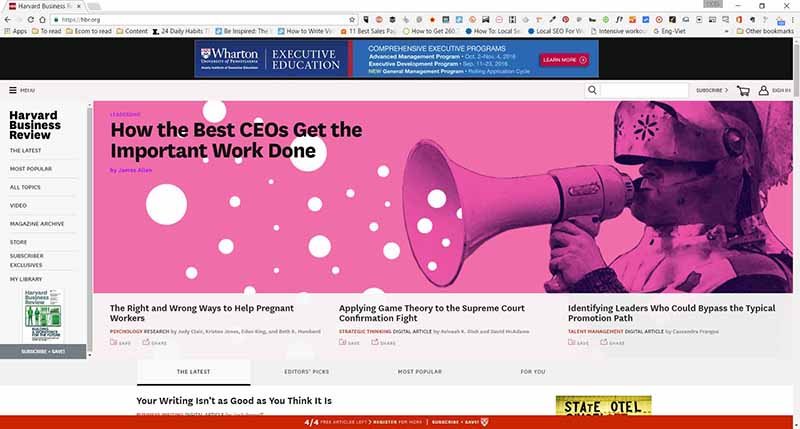Open the 24 Daily Habits bookmark

point(181,31)
